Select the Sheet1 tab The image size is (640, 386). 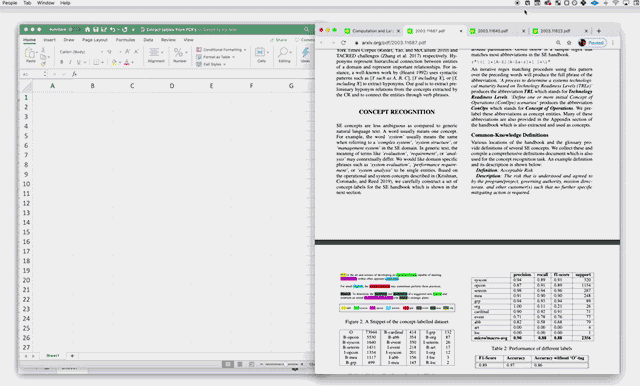coord(53,356)
